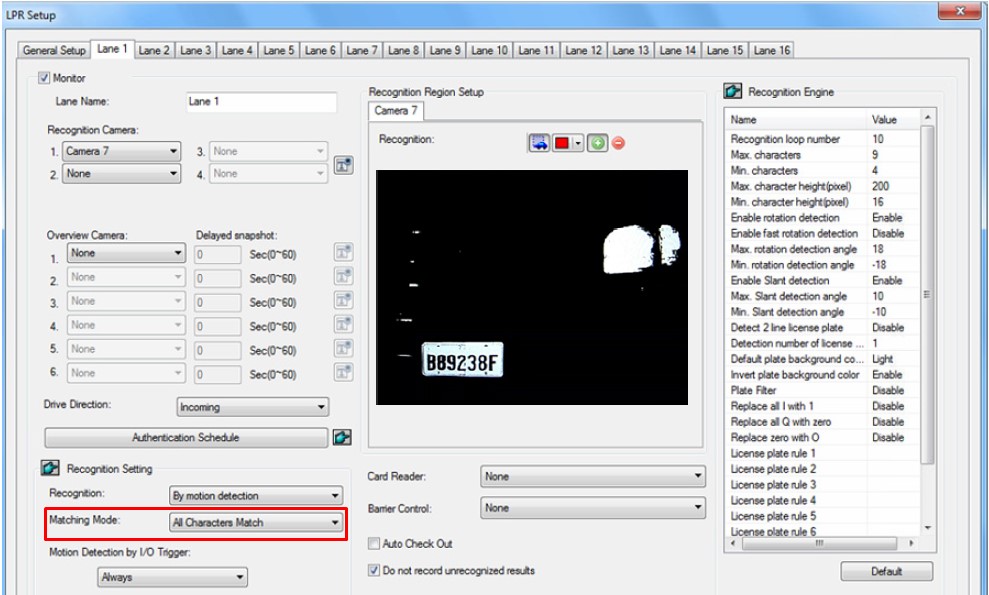The height and width of the screenshot is (595, 989).
Task: Click the Default button
Action: (886, 571)
